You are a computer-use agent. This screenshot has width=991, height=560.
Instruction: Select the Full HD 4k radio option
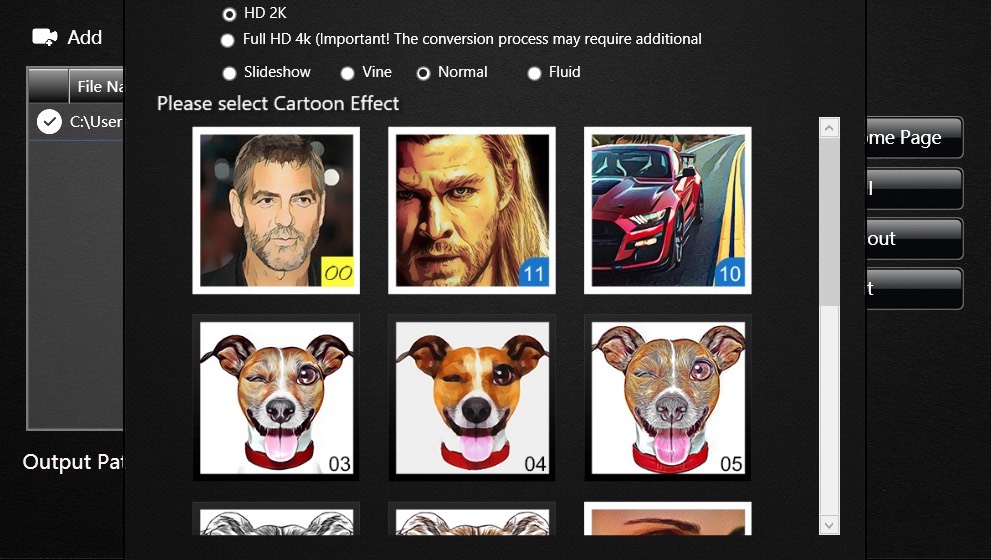pyautogui.click(x=228, y=40)
